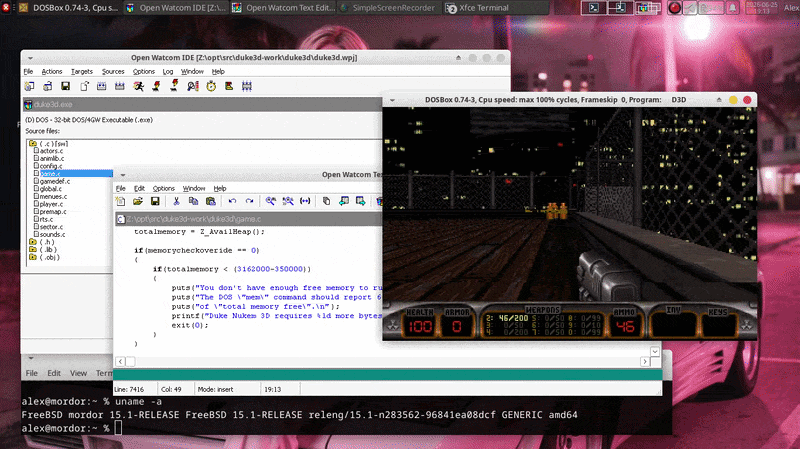Save the project using the IDE floppy icon
The image size is (800, 449).
coord(65,86)
